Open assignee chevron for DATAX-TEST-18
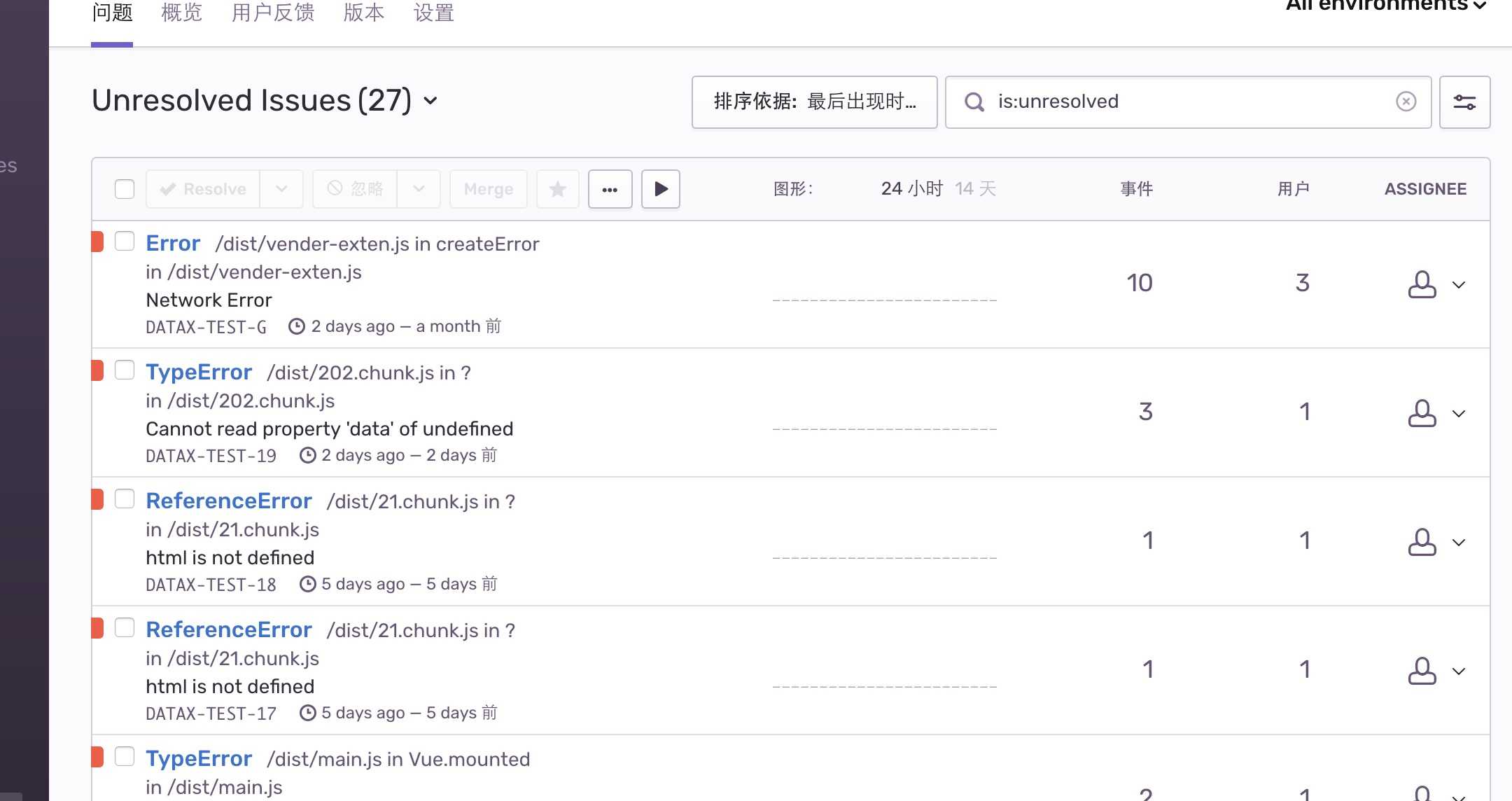This screenshot has width=1512, height=801. [x=1459, y=543]
